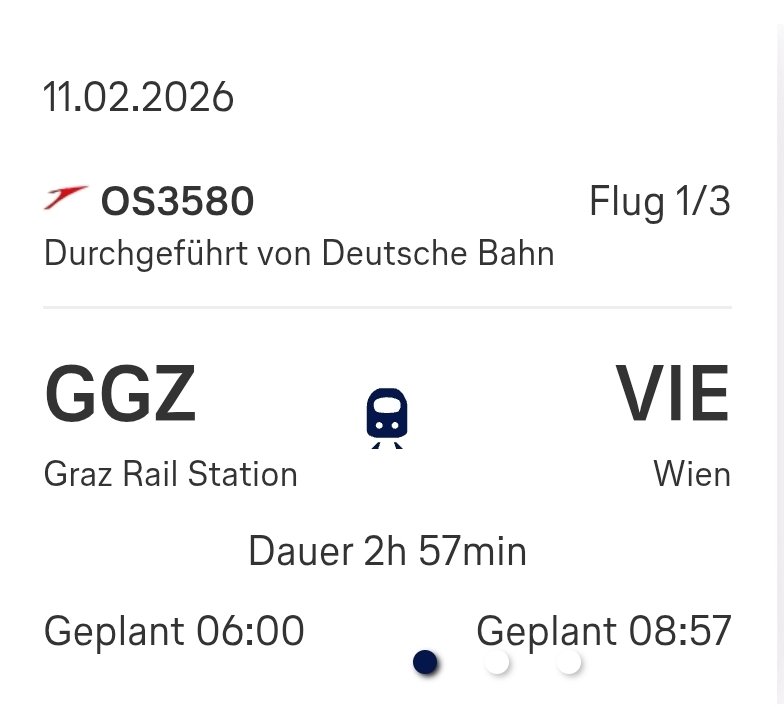Jump to the third page dot
The image size is (784, 707).
(x=569, y=662)
